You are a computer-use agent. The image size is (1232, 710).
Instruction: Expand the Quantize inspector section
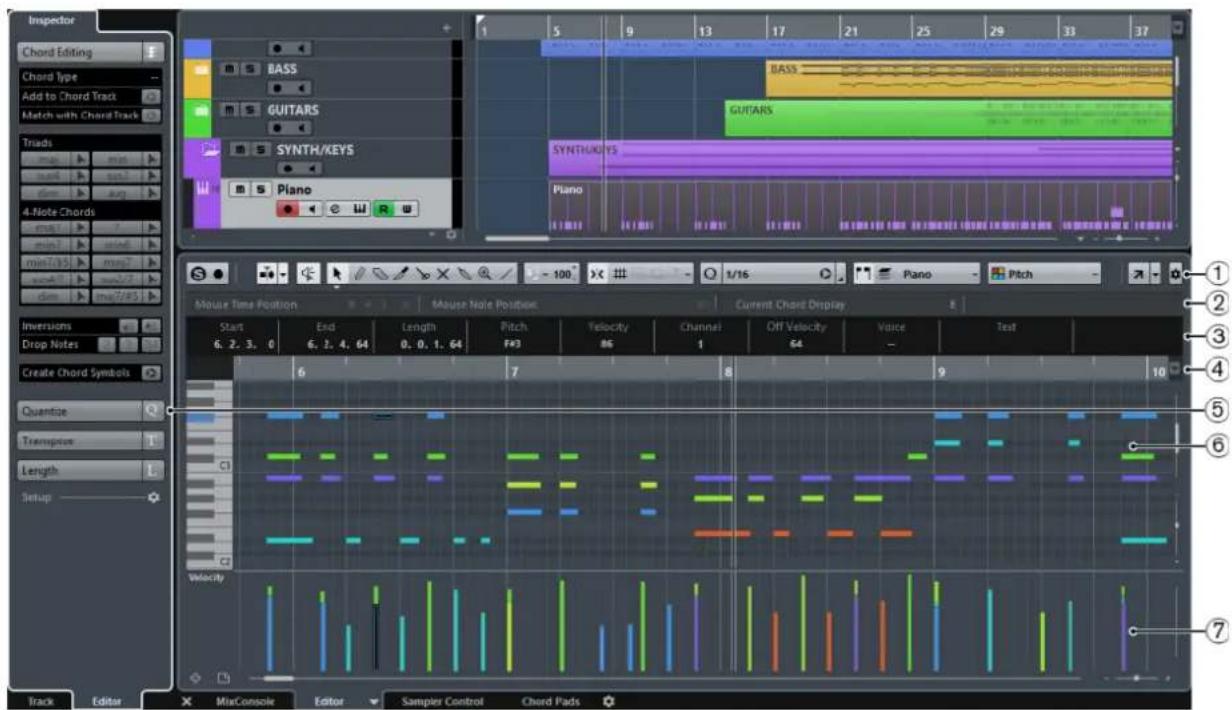90,411
